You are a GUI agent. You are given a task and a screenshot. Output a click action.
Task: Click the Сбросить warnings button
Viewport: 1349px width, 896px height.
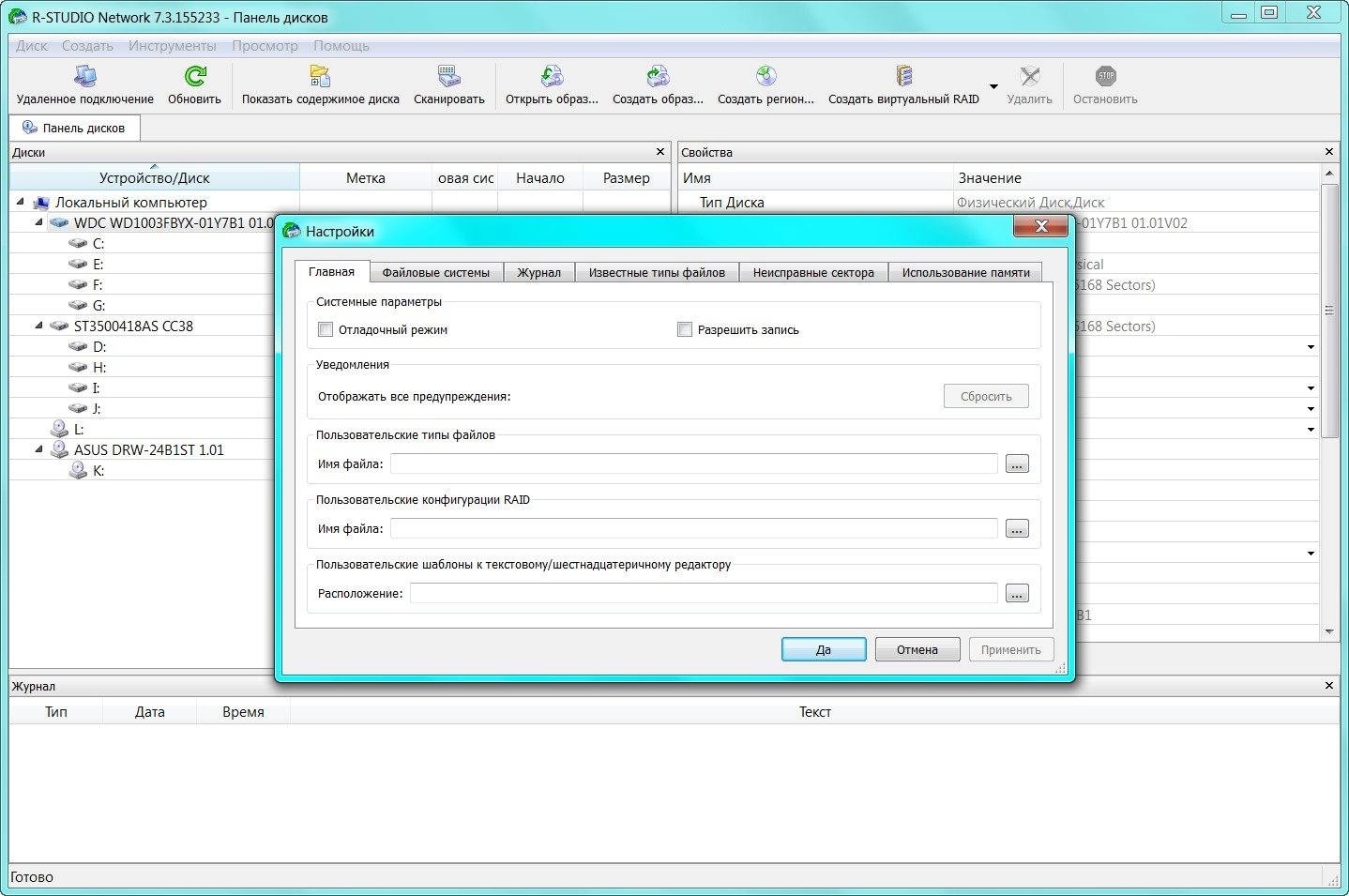986,396
